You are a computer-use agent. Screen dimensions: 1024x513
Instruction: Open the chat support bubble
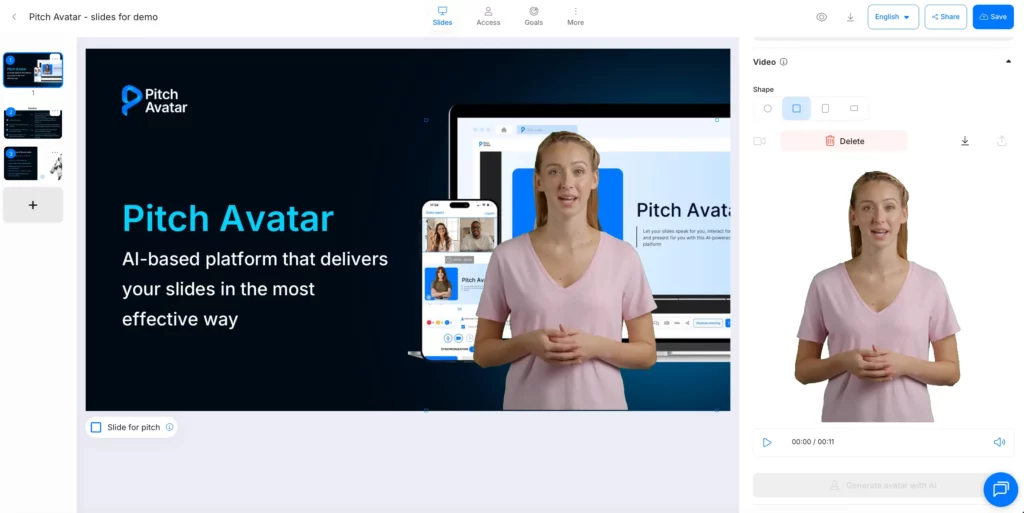click(x=1000, y=489)
